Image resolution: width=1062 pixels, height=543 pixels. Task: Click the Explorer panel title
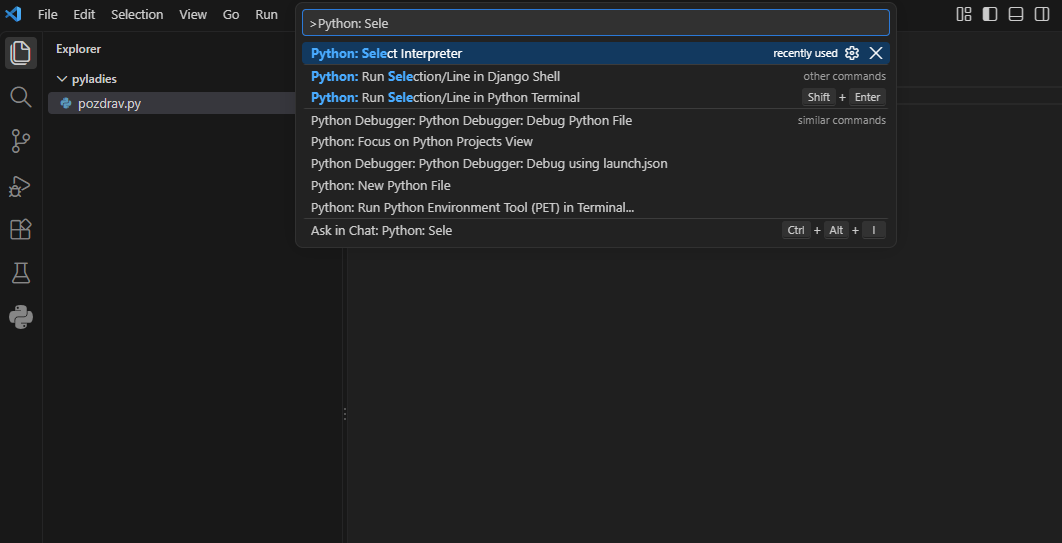click(x=79, y=49)
